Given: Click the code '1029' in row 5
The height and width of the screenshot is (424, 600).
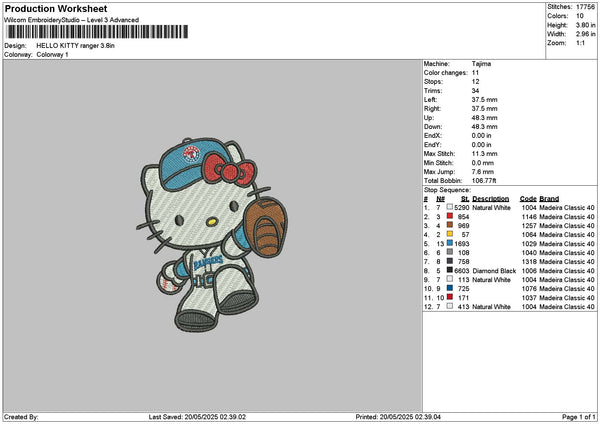Looking at the screenshot, I should point(529,244).
